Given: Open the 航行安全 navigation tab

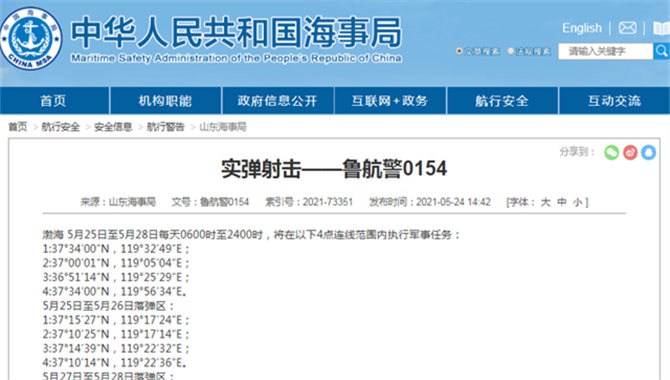Looking at the screenshot, I should 502,101.
